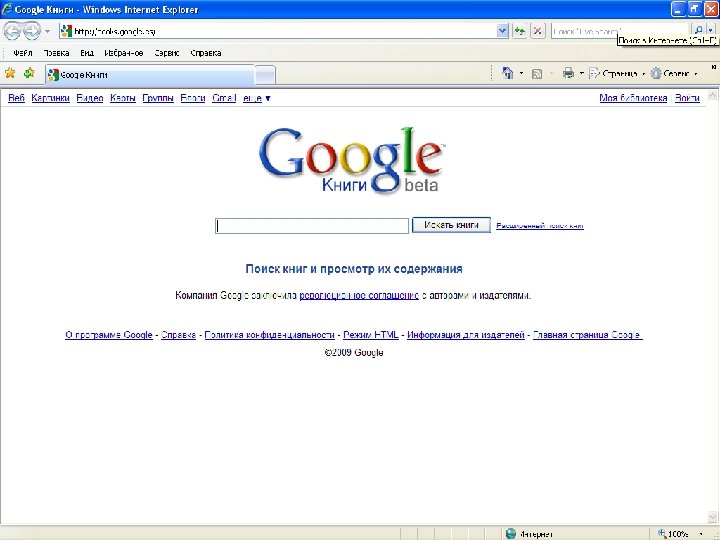Click the Войти sign-in link

tap(687, 98)
